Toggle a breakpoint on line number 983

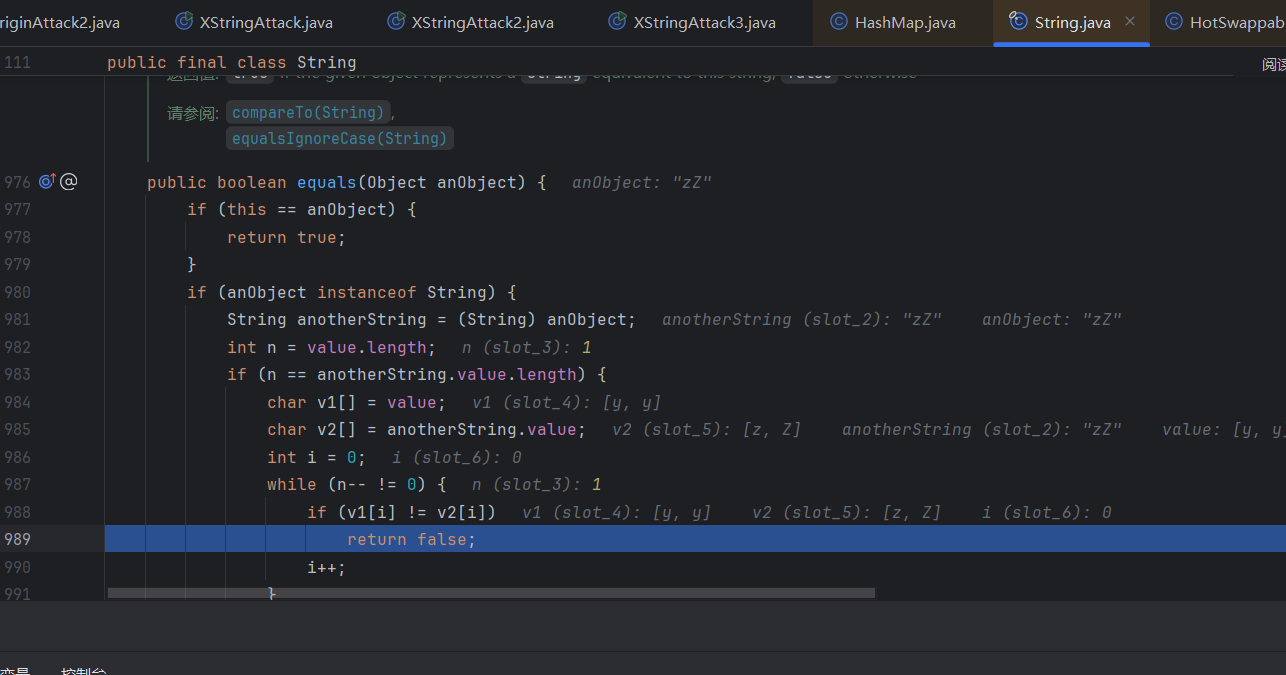coord(18,374)
